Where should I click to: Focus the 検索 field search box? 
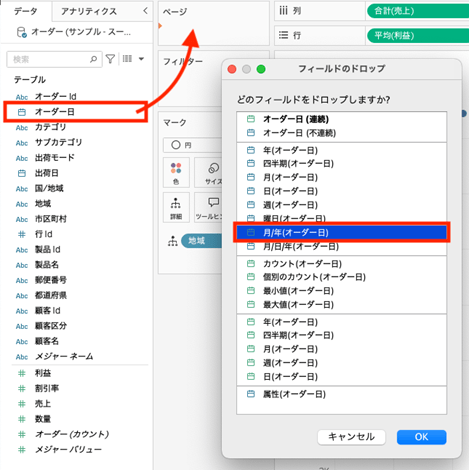pos(54,59)
